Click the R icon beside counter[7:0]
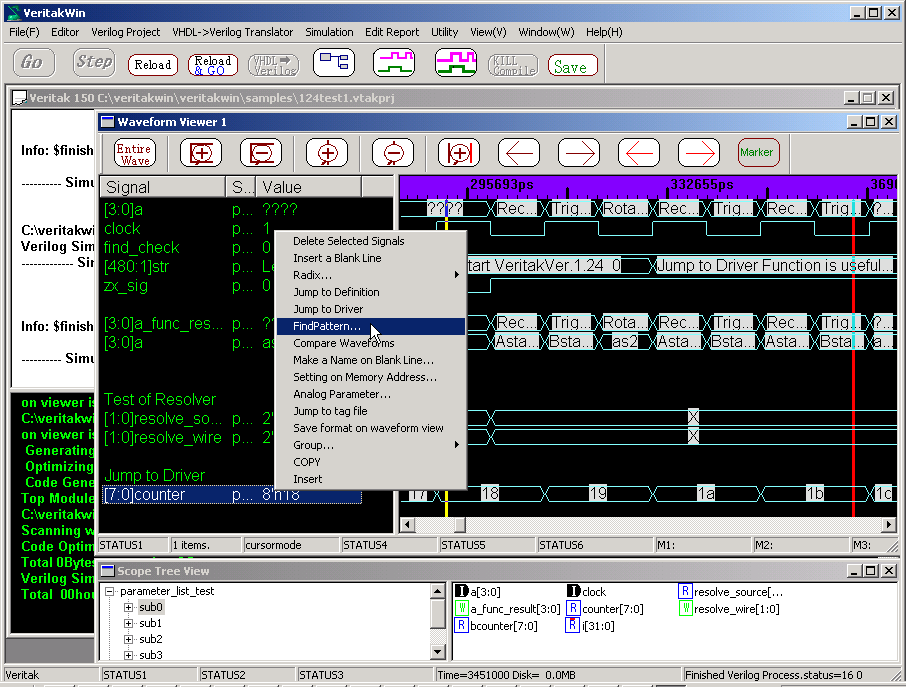This screenshot has width=906, height=687. [573, 608]
